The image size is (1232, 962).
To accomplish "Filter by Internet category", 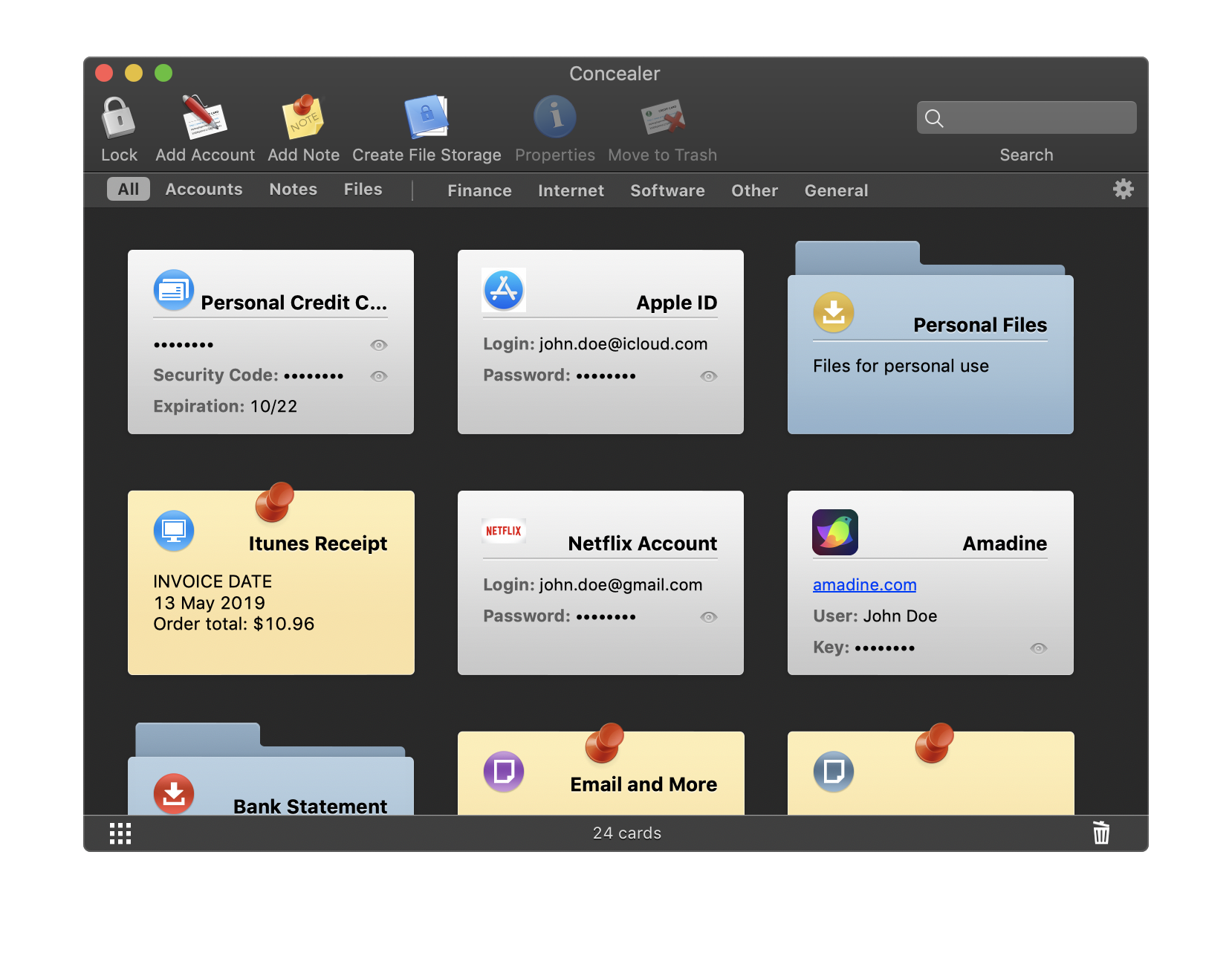I will [571, 190].
